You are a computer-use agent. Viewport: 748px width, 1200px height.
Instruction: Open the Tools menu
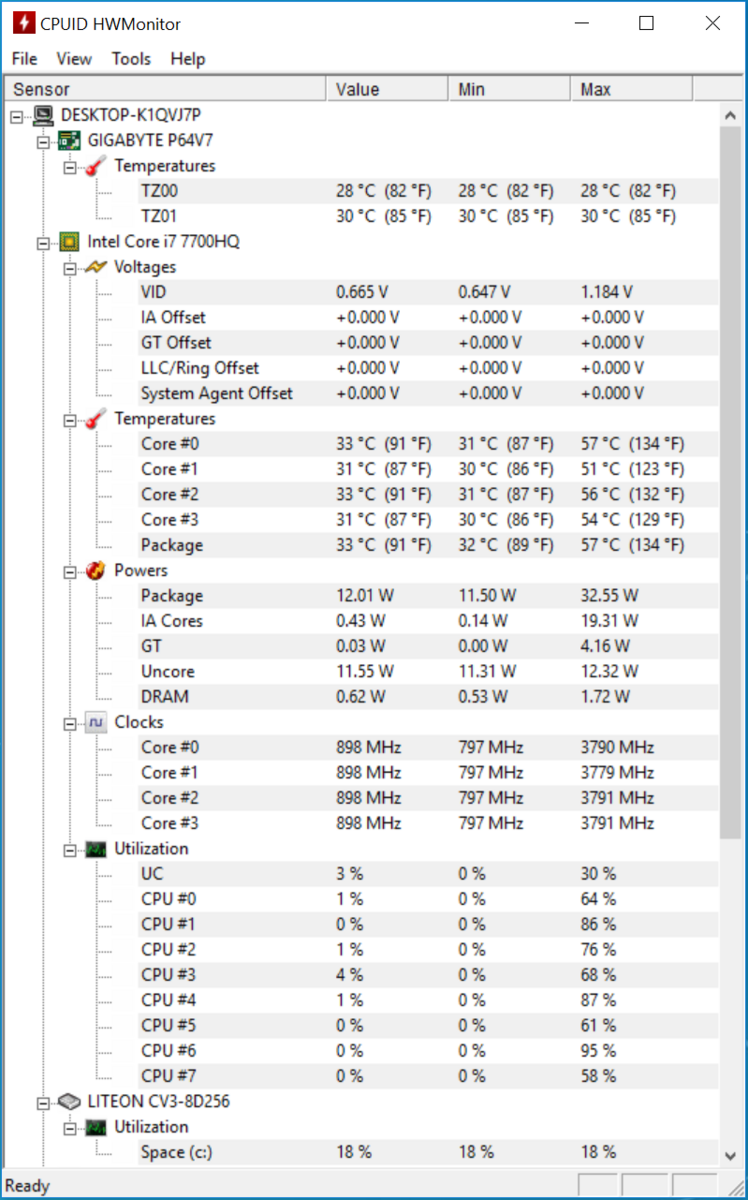(x=131, y=59)
